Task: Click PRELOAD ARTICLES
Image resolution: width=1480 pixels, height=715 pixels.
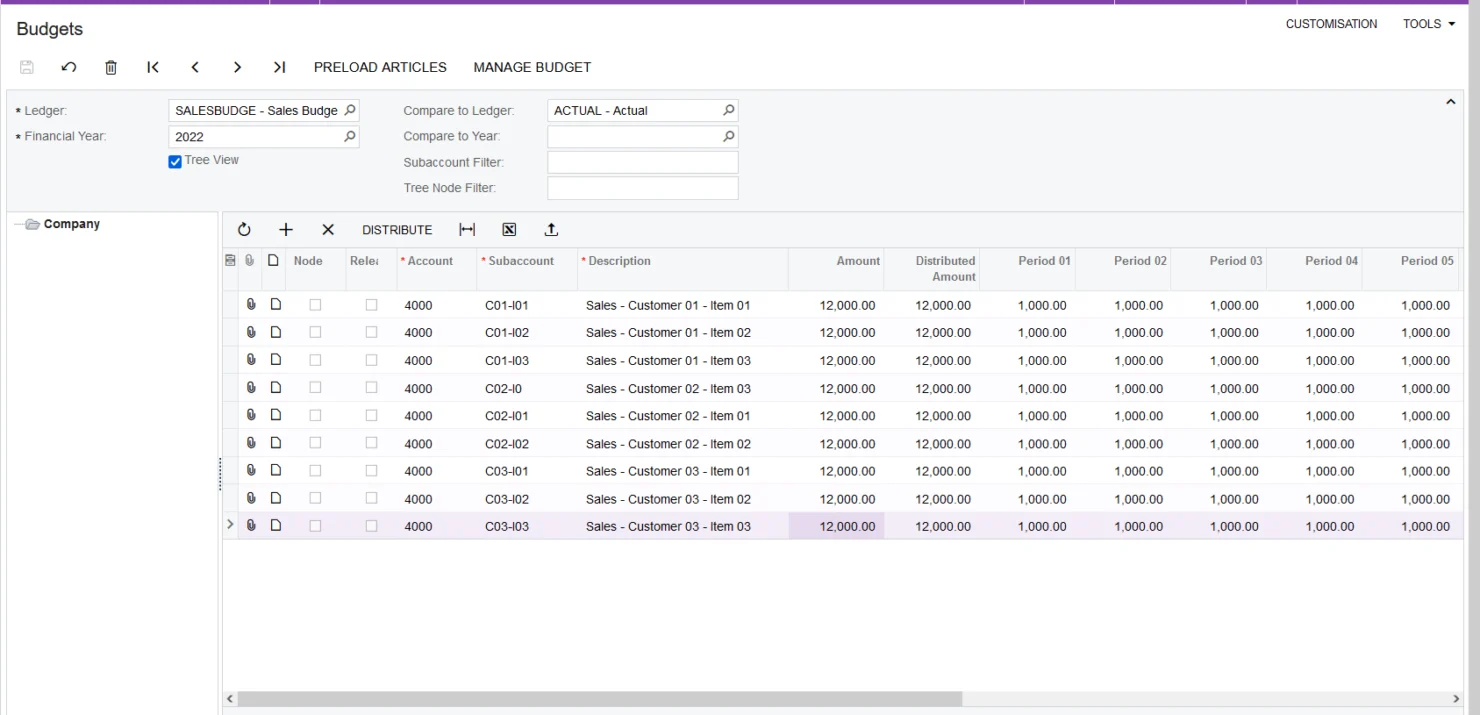Action: (x=380, y=67)
